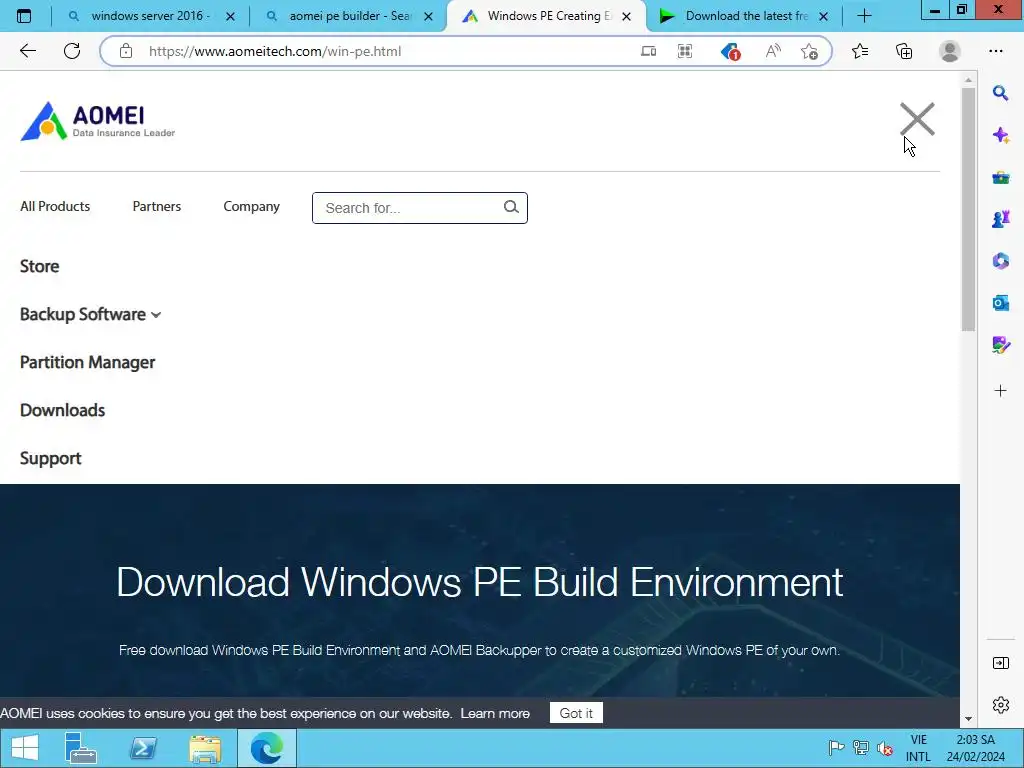The height and width of the screenshot is (768, 1024).
Task: Open the Favorites list
Action: (860, 51)
